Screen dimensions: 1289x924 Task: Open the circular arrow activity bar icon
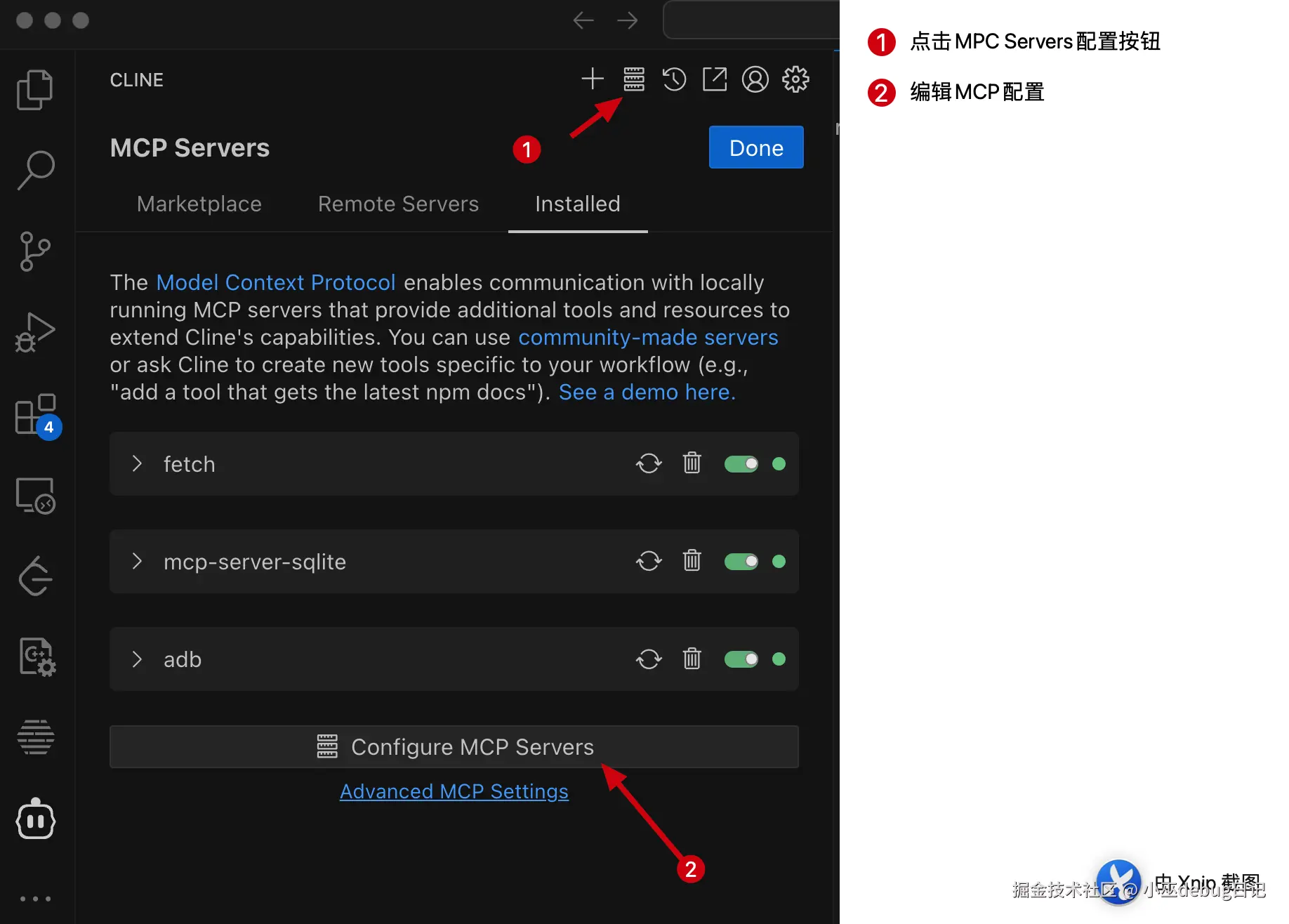(x=35, y=576)
